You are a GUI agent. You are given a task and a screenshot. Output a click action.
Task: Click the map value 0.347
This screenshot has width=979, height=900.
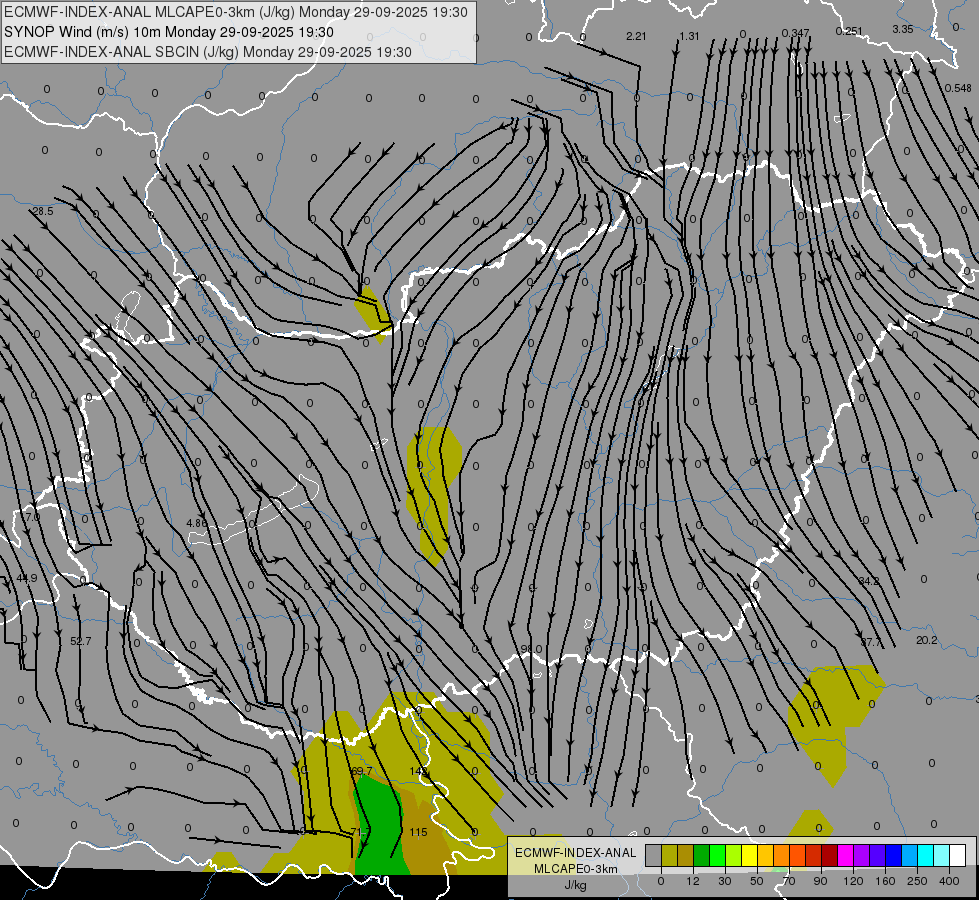pyautogui.click(x=795, y=32)
